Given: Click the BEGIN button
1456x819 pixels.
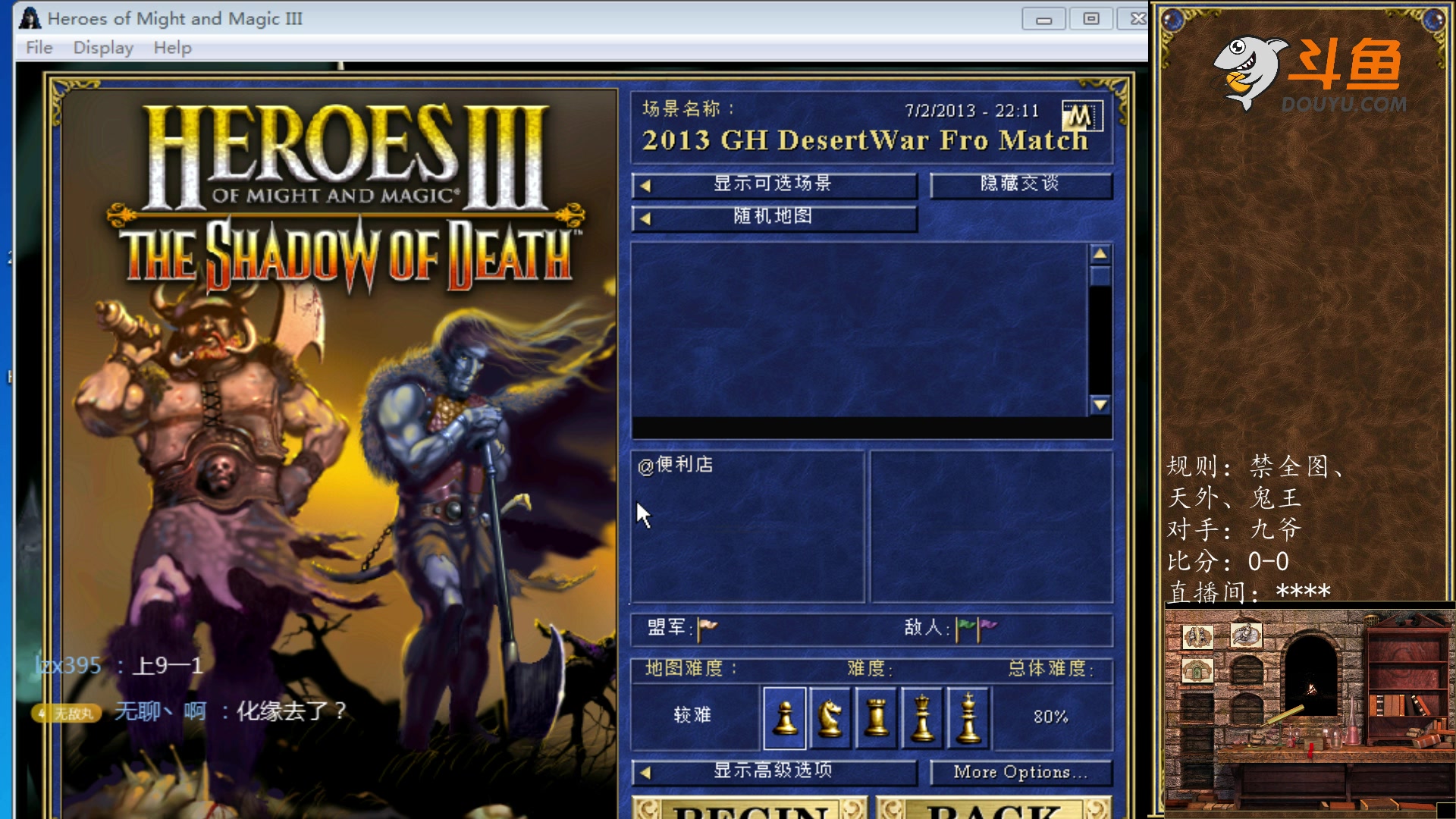Looking at the screenshot, I should 750,807.
